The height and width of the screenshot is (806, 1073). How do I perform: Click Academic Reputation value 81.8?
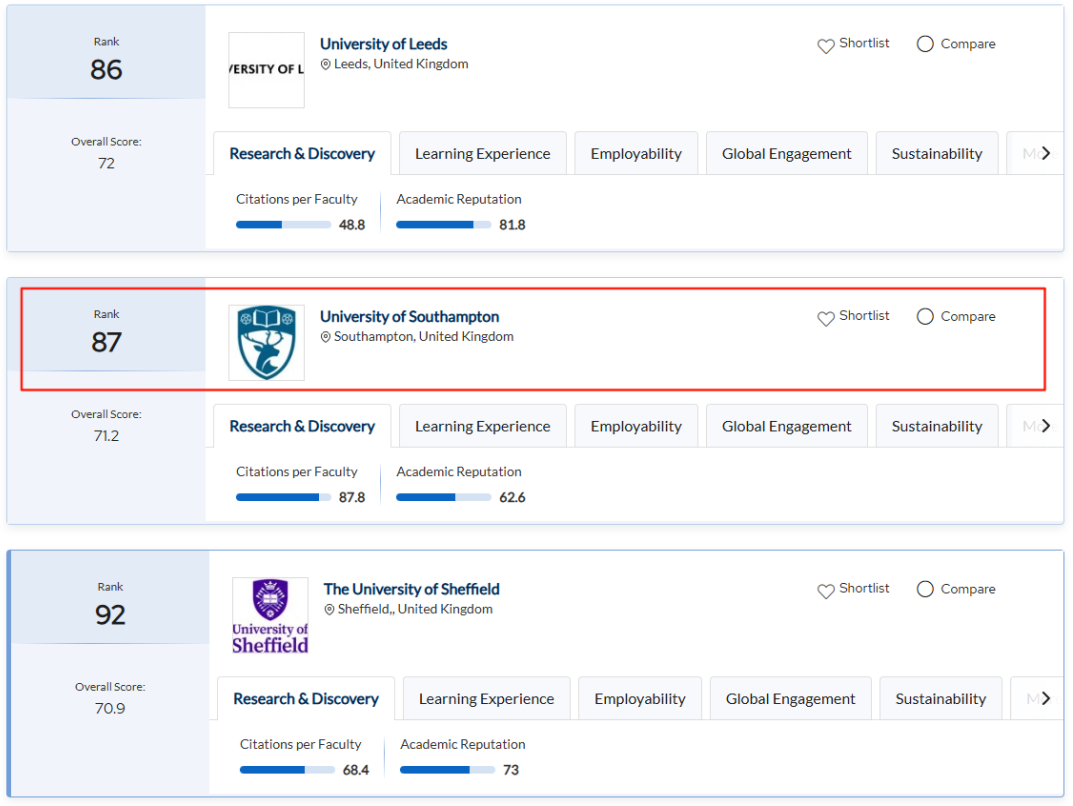point(512,224)
